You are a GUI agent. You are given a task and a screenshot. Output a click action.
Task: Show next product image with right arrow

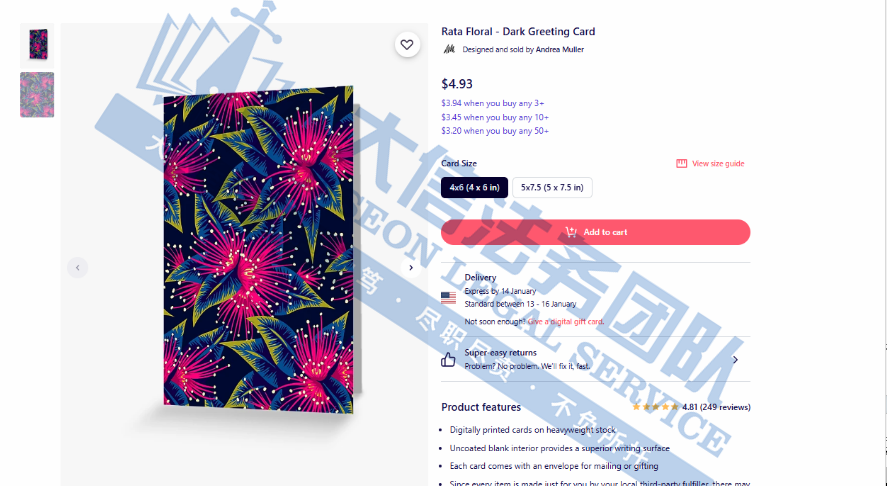click(411, 268)
